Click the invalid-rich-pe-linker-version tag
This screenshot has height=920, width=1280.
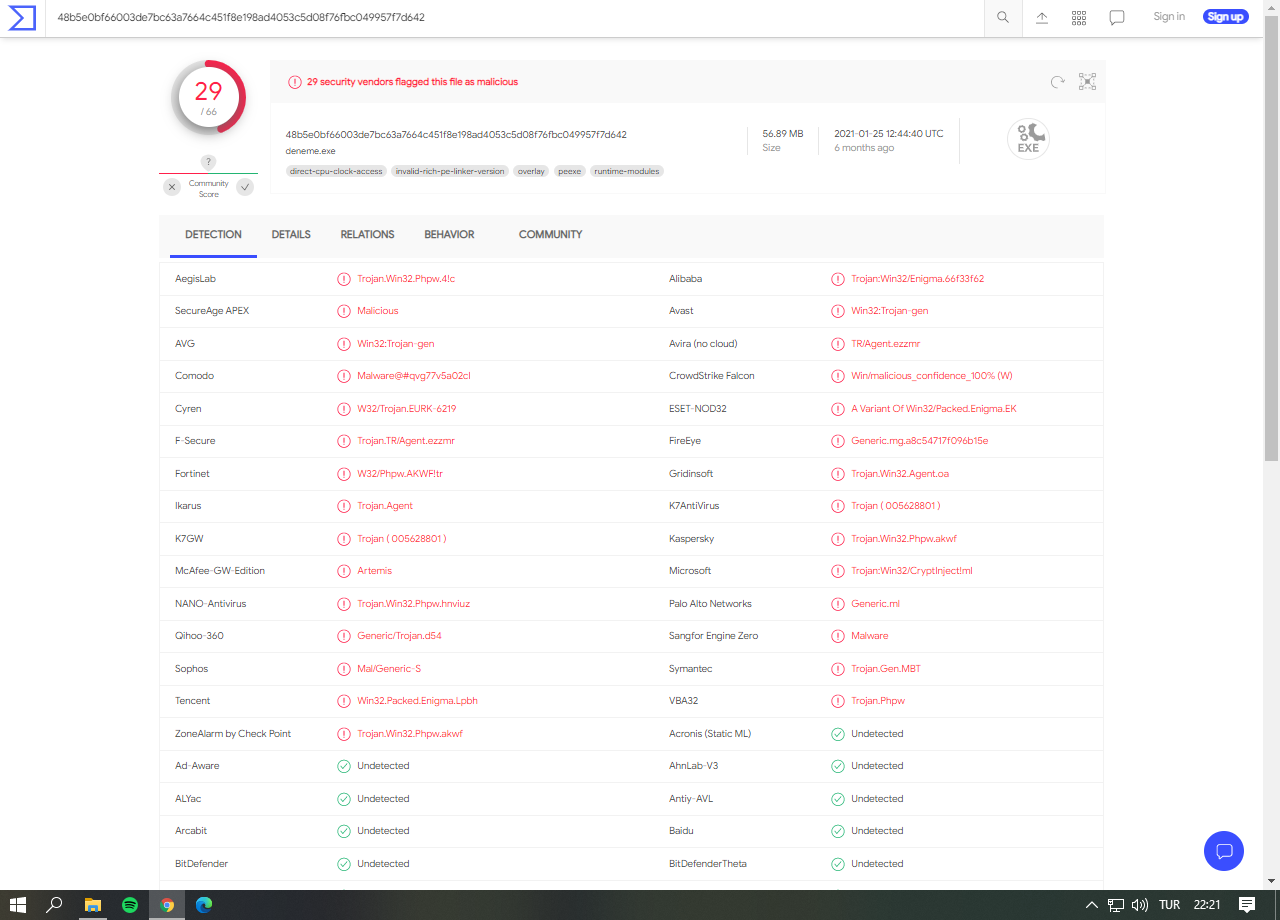pos(450,171)
